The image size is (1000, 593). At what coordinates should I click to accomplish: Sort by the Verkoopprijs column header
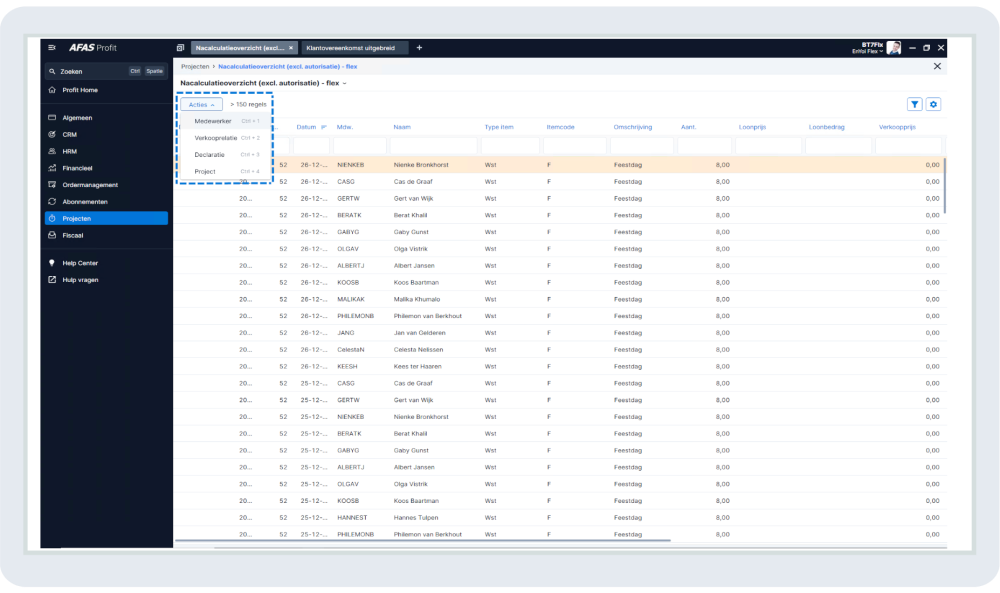coord(897,128)
